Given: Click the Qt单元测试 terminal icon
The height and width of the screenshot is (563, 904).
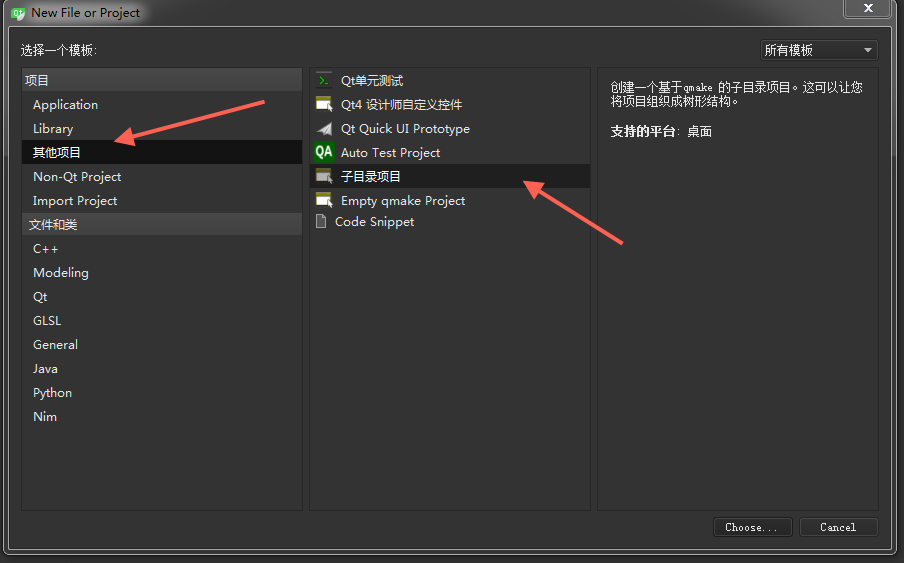Looking at the screenshot, I should tap(324, 81).
